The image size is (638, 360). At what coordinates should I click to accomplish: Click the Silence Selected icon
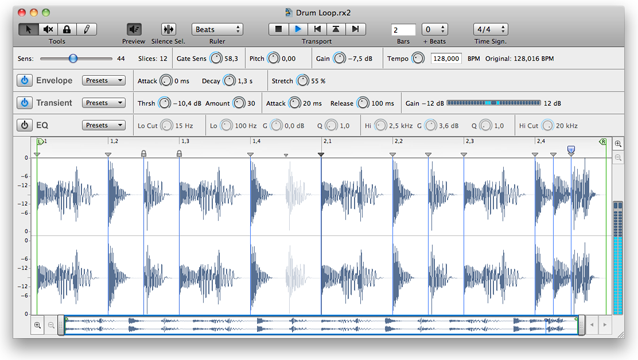tap(168, 29)
